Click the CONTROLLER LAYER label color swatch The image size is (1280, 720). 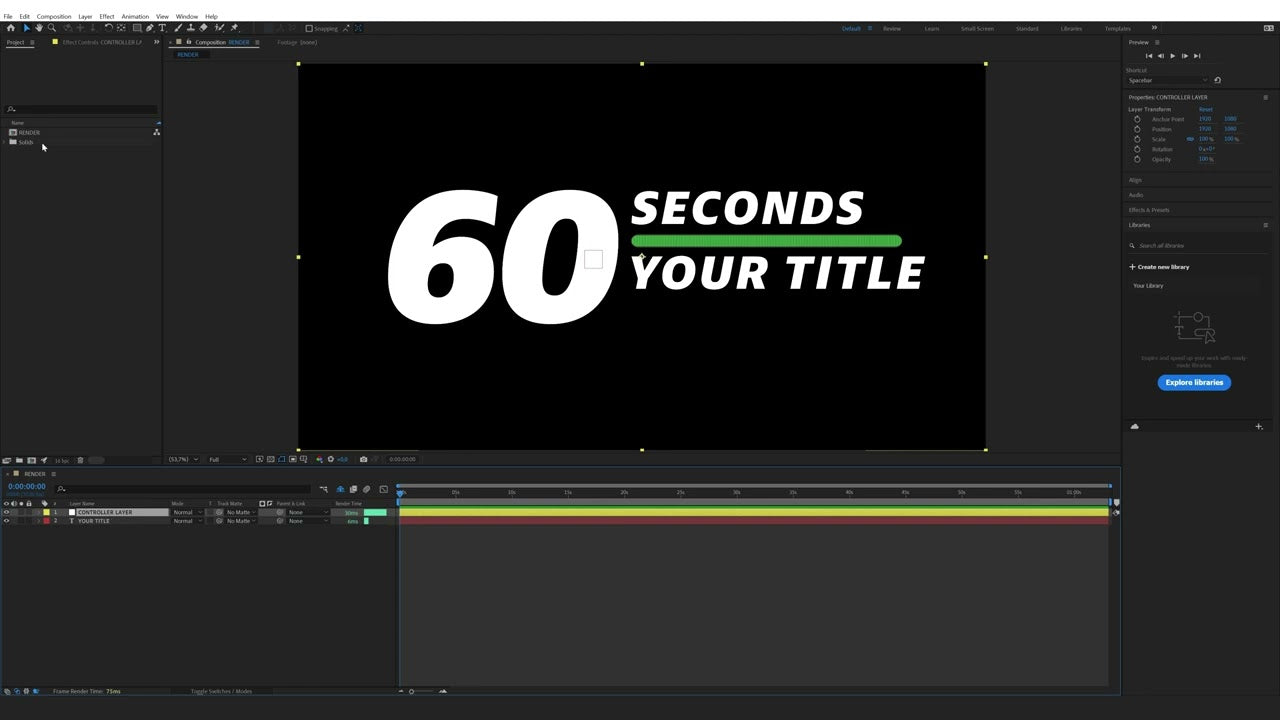tap(46, 512)
